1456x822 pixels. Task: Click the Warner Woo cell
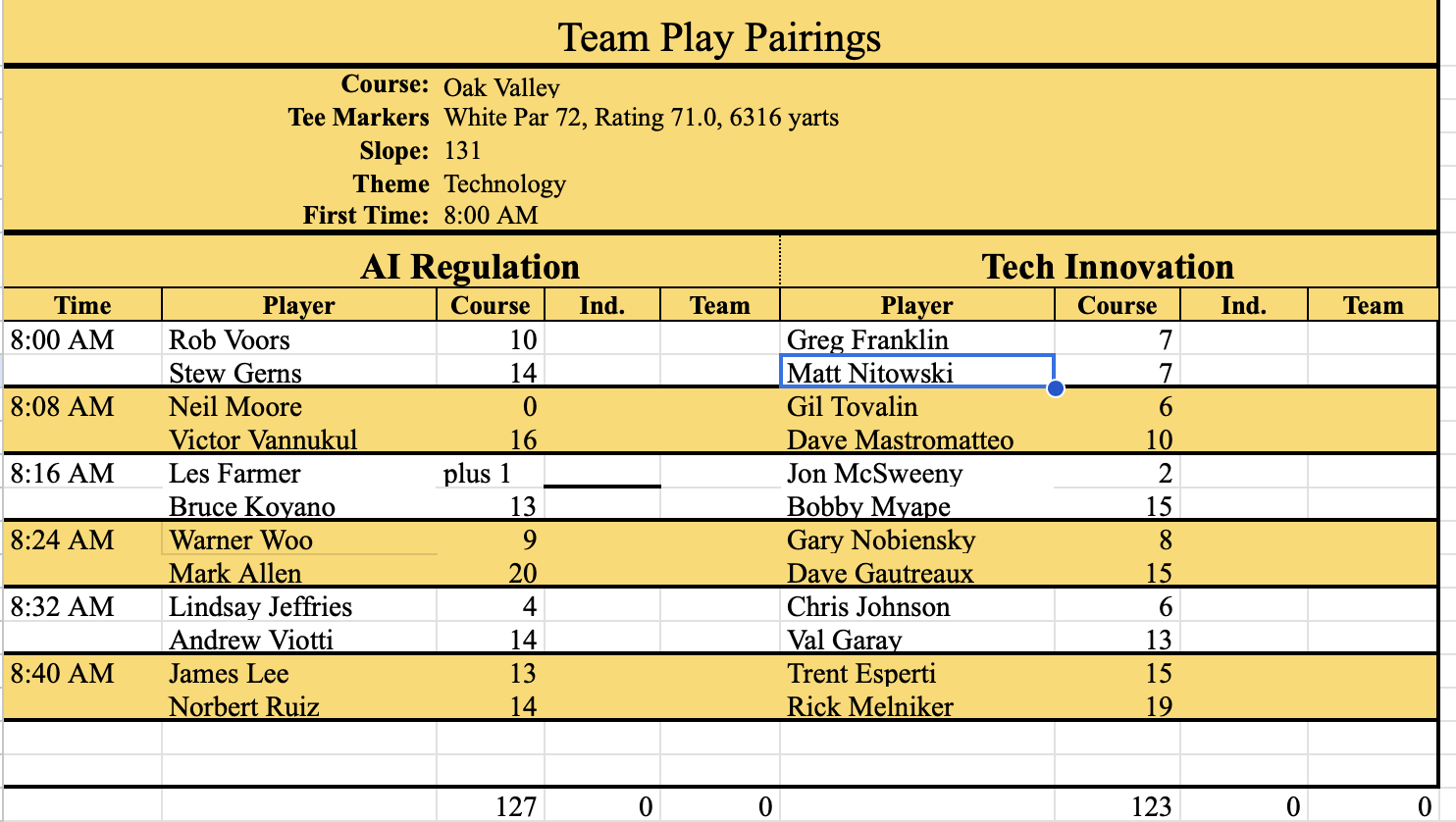pyautogui.click(x=241, y=540)
